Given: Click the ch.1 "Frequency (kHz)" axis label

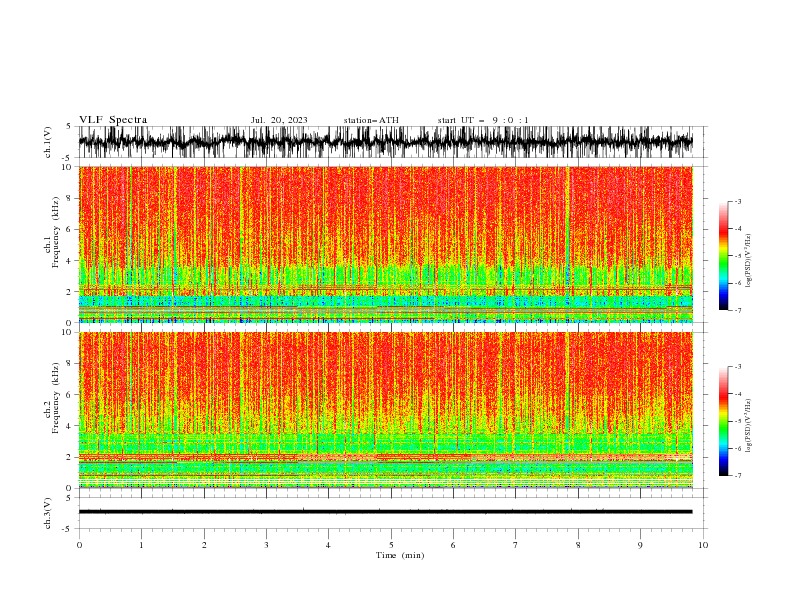Looking at the screenshot, I should click(x=56, y=232).
